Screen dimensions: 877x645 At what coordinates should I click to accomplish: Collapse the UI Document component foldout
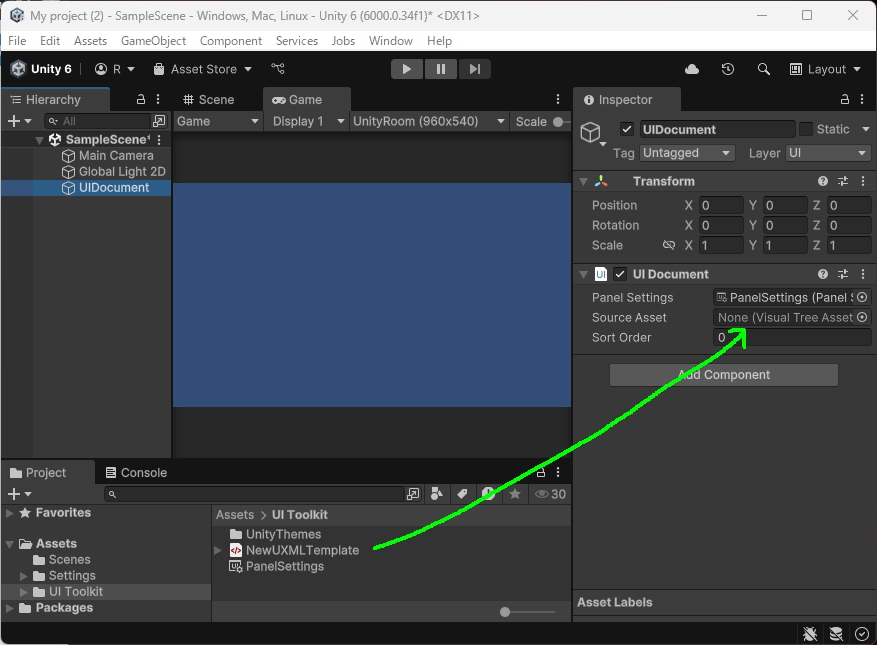pyautogui.click(x=583, y=274)
